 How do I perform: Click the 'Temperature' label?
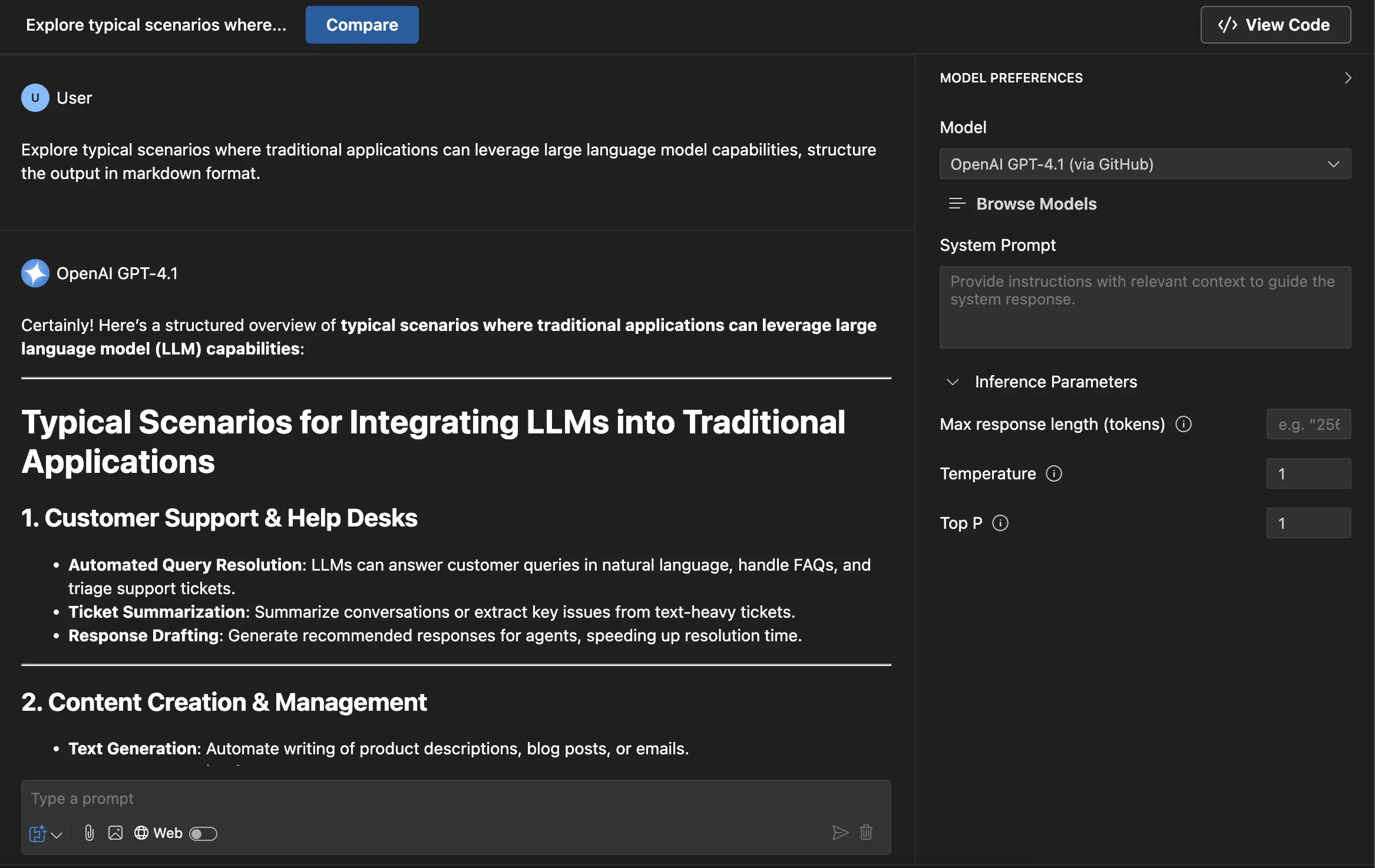point(988,473)
